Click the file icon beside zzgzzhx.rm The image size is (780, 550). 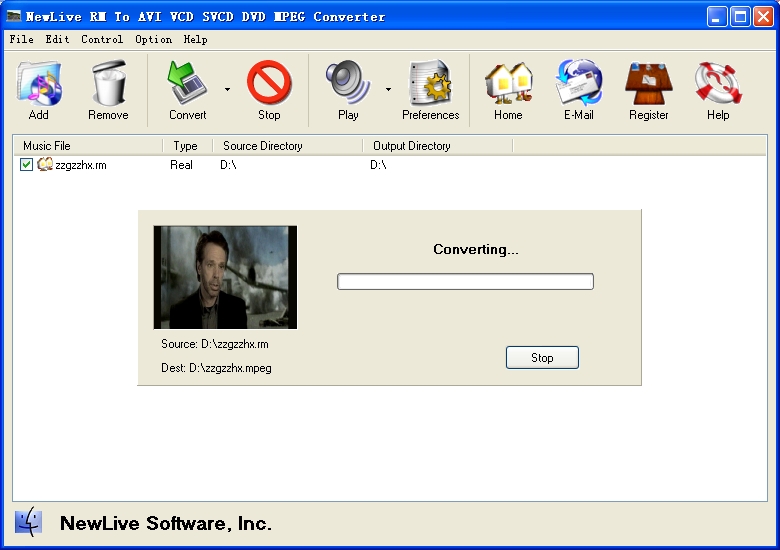45,164
